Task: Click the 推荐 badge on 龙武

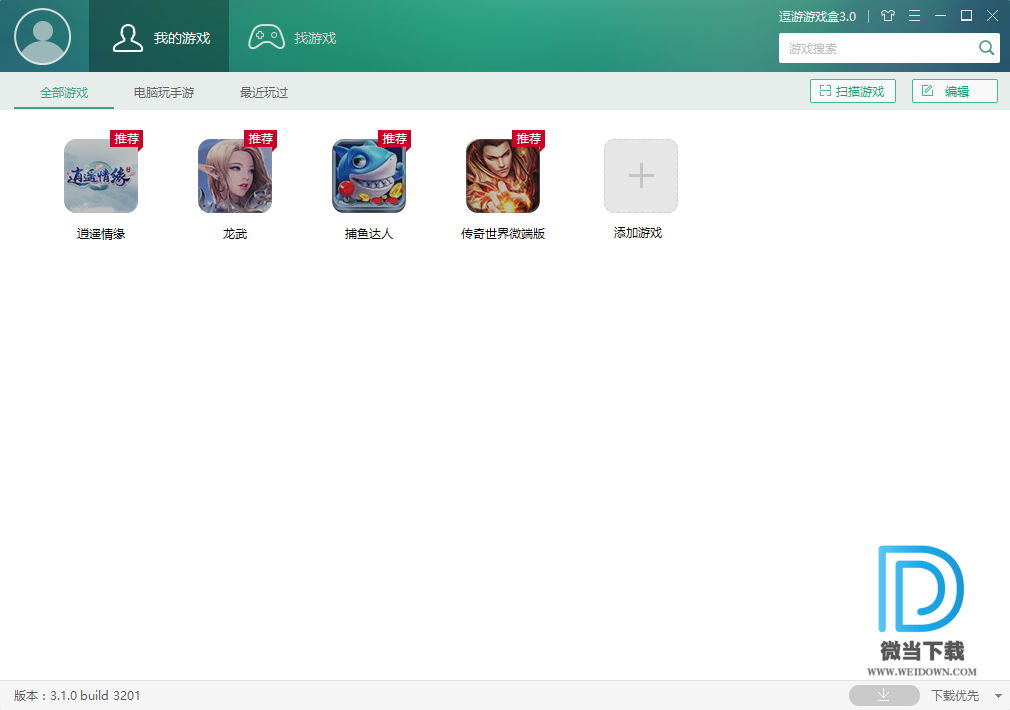Action: 260,139
